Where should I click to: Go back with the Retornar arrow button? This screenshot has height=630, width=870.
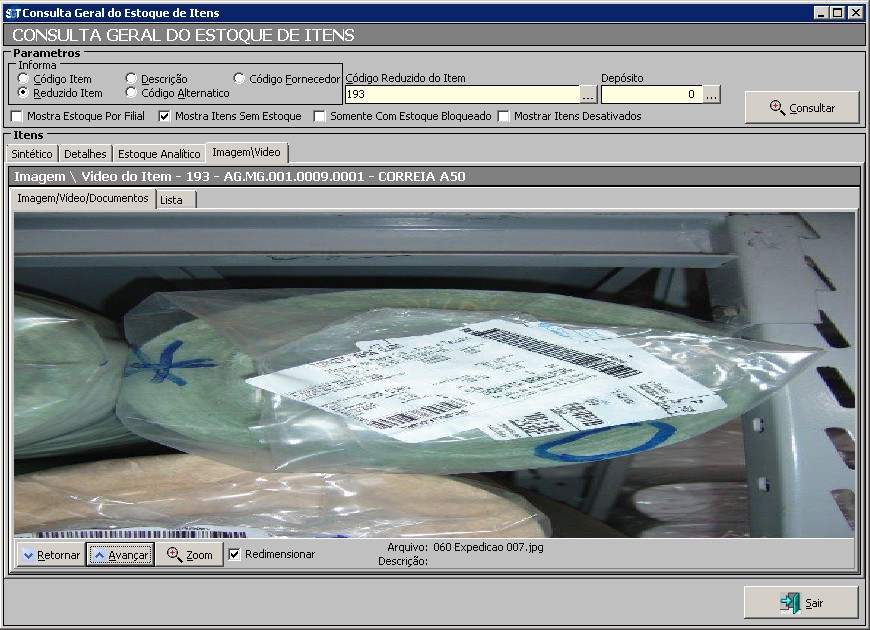(x=50, y=555)
